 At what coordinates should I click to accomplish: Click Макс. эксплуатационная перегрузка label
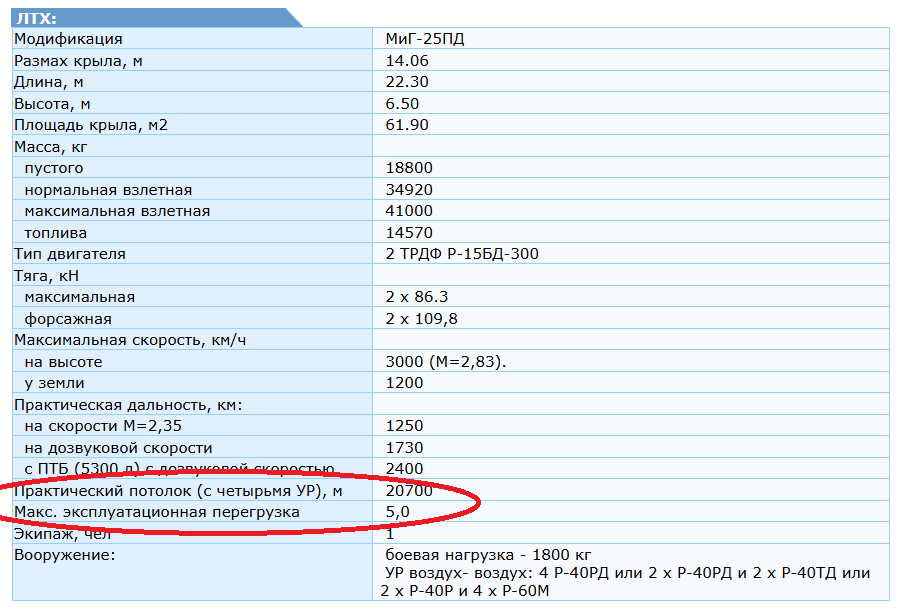pos(157,513)
